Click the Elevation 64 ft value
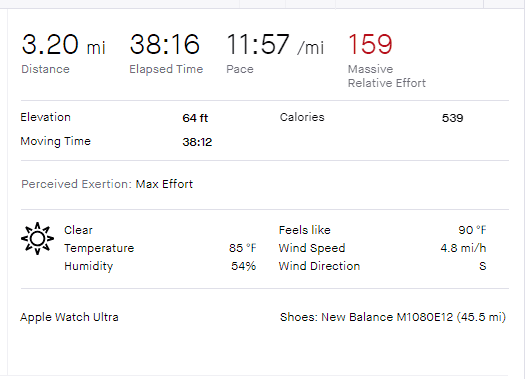 point(195,118)
